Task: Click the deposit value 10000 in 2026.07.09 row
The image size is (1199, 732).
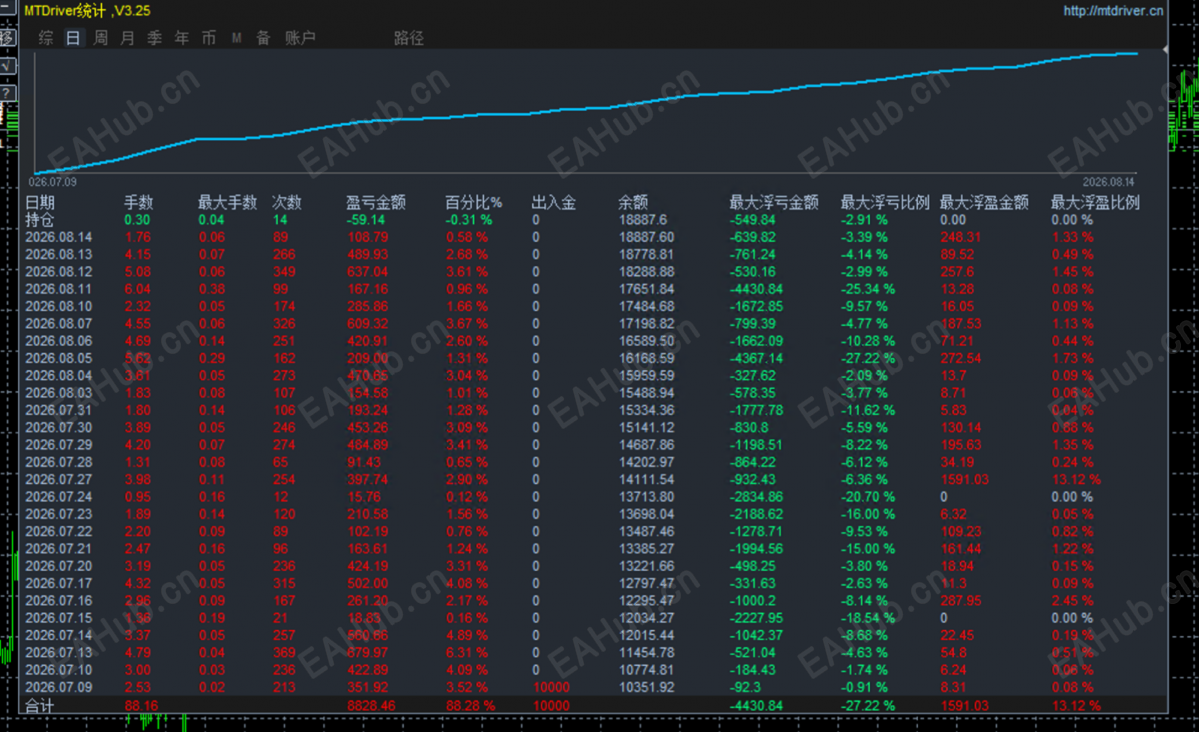Action: 551,687
